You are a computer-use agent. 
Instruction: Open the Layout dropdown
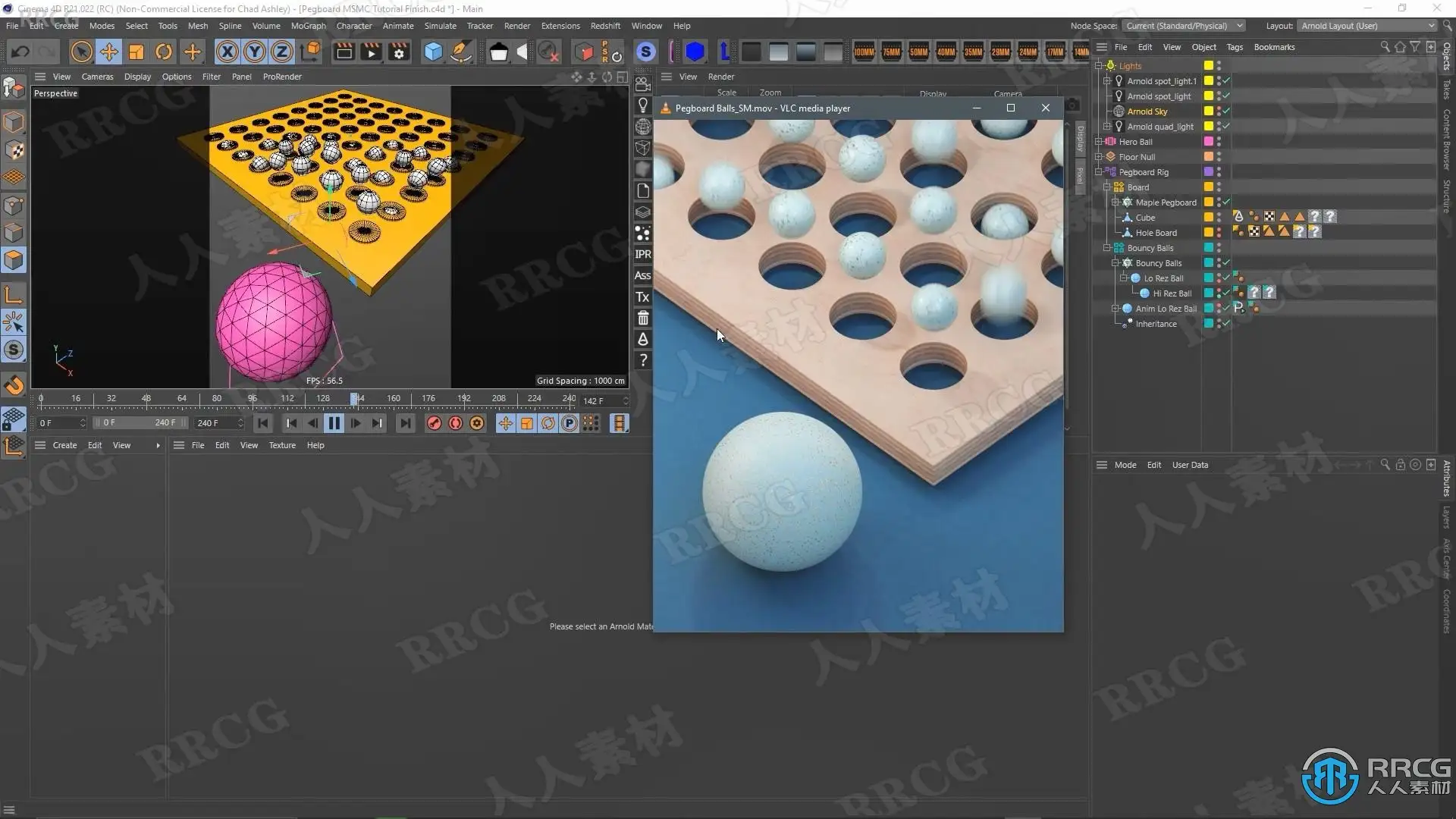pyautogui.click(x=1367, y=26)
